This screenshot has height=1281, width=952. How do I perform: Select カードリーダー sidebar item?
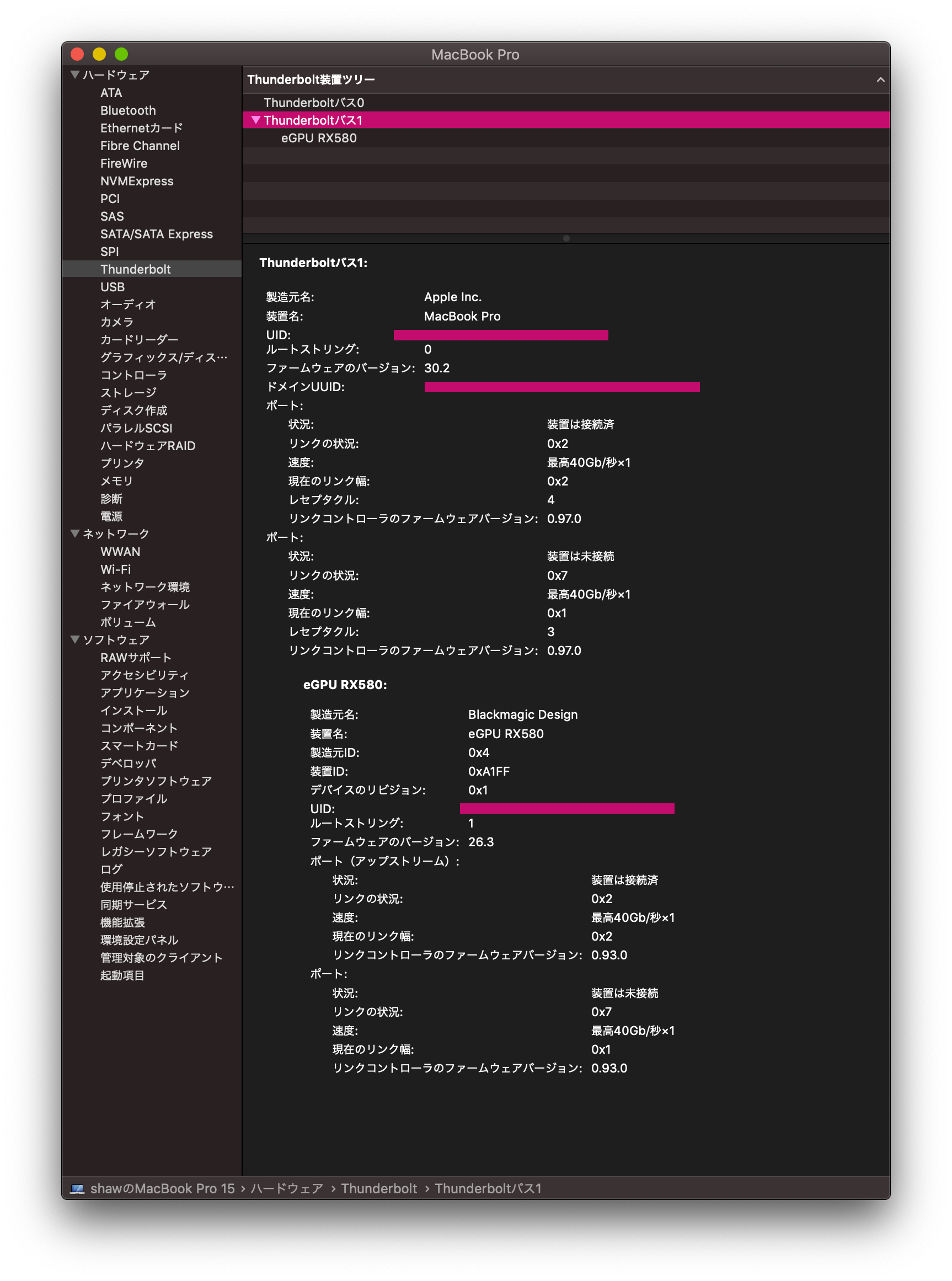coord(139,339)
